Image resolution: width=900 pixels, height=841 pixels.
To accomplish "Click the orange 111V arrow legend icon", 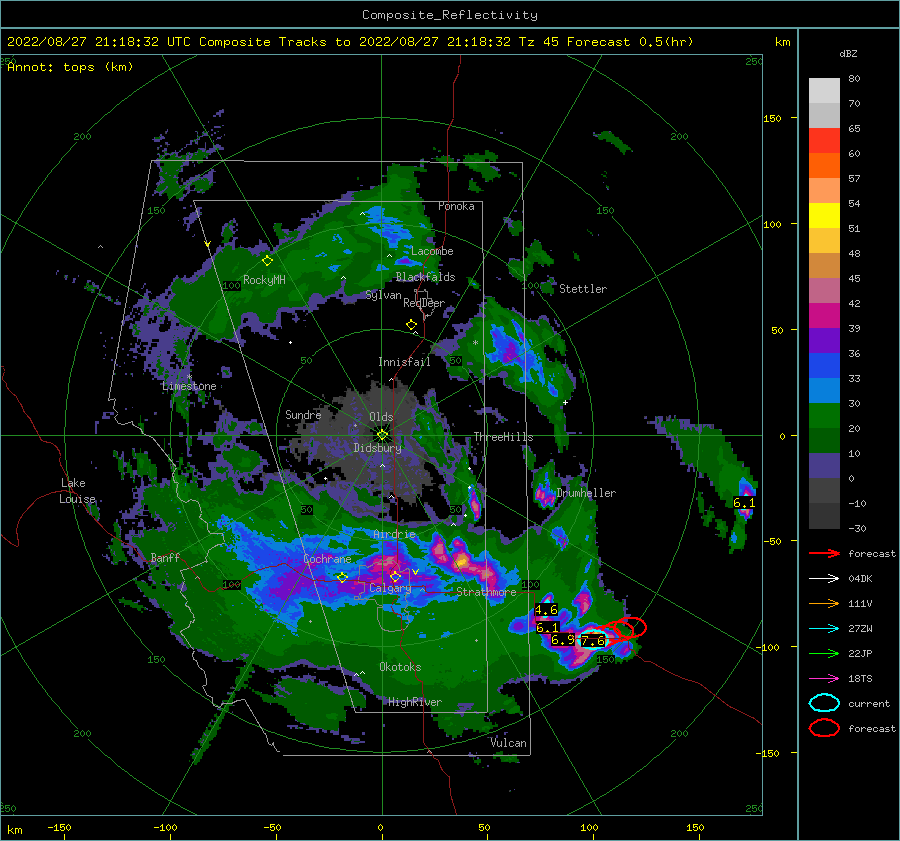I will coord(824,603).
